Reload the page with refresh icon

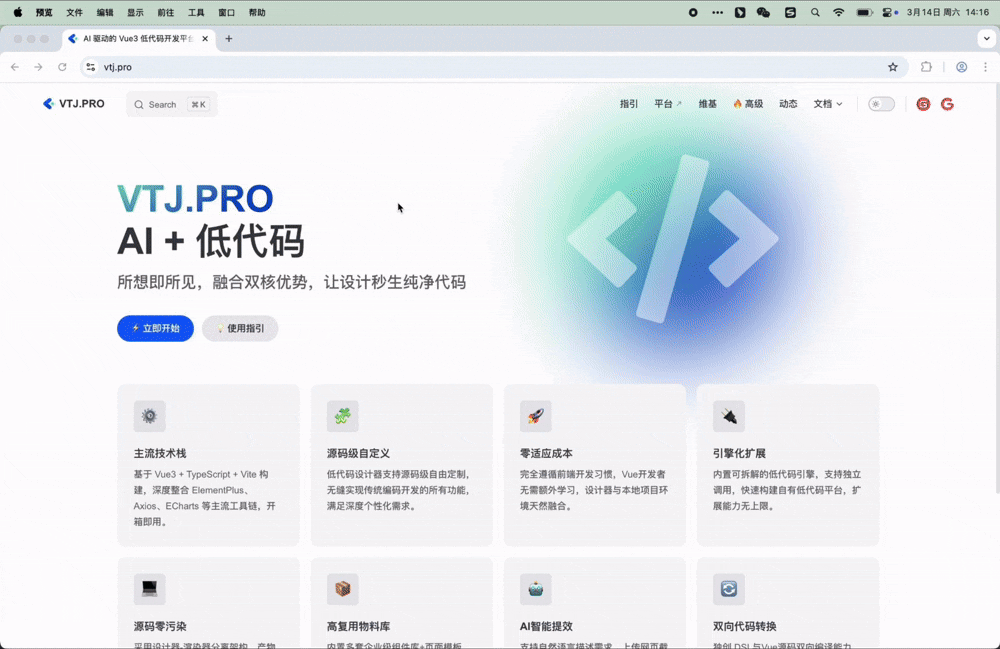point(62,67)
